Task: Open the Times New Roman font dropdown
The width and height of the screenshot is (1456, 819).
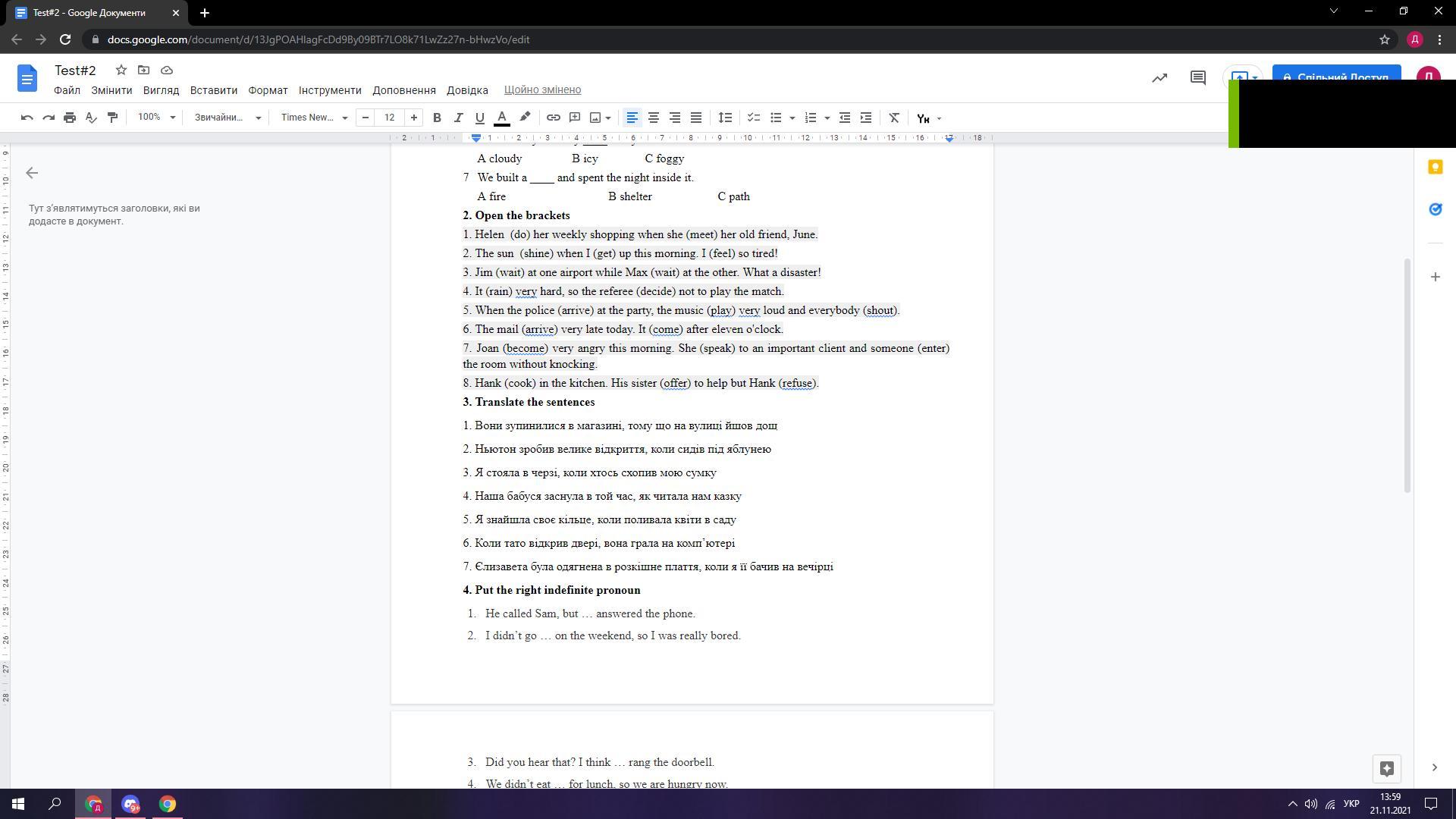Action: tap(314, 118)
